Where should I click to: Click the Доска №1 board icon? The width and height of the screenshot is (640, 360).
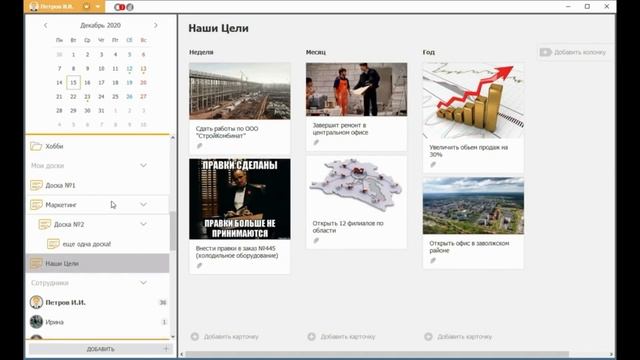pyautogui.click(x=36, y=185)
